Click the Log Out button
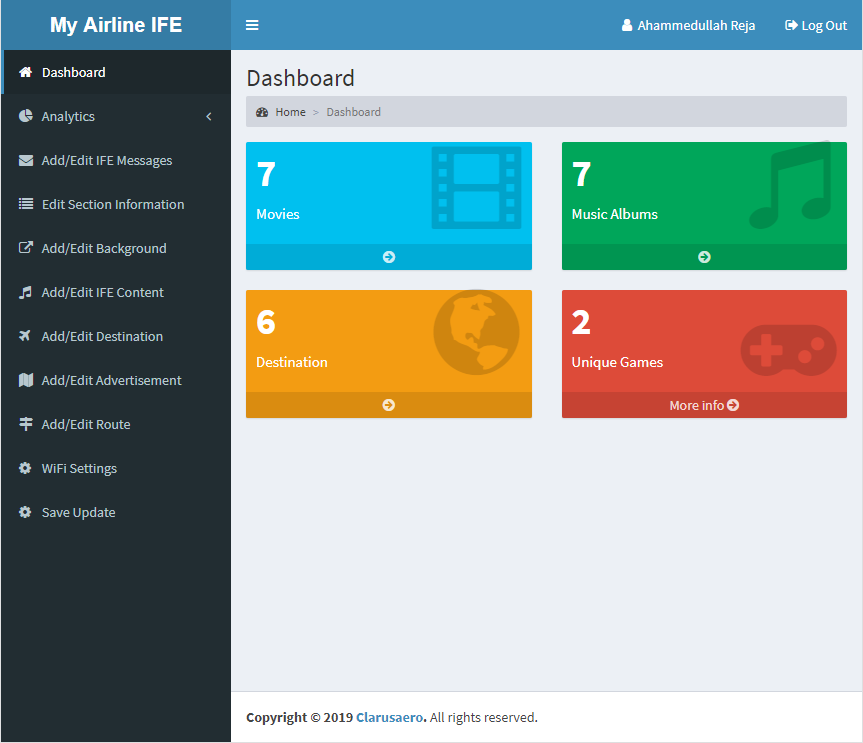863x743 pixels. 816,26
